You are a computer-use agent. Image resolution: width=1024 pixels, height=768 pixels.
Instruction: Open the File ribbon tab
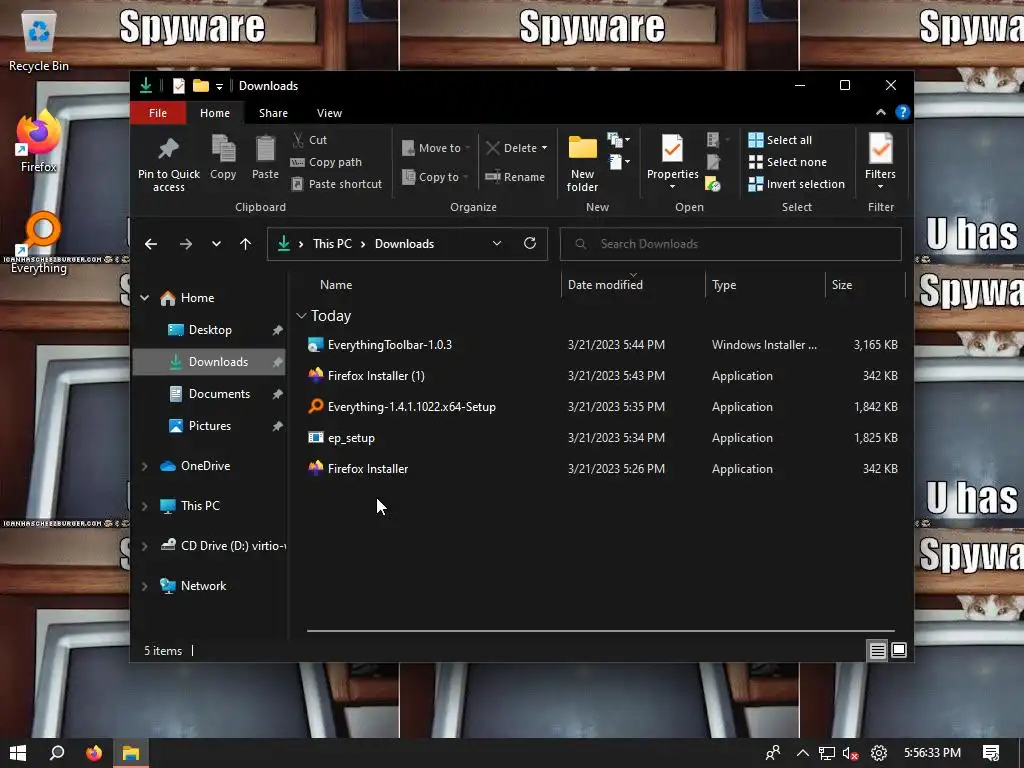(x=158, y=113)
